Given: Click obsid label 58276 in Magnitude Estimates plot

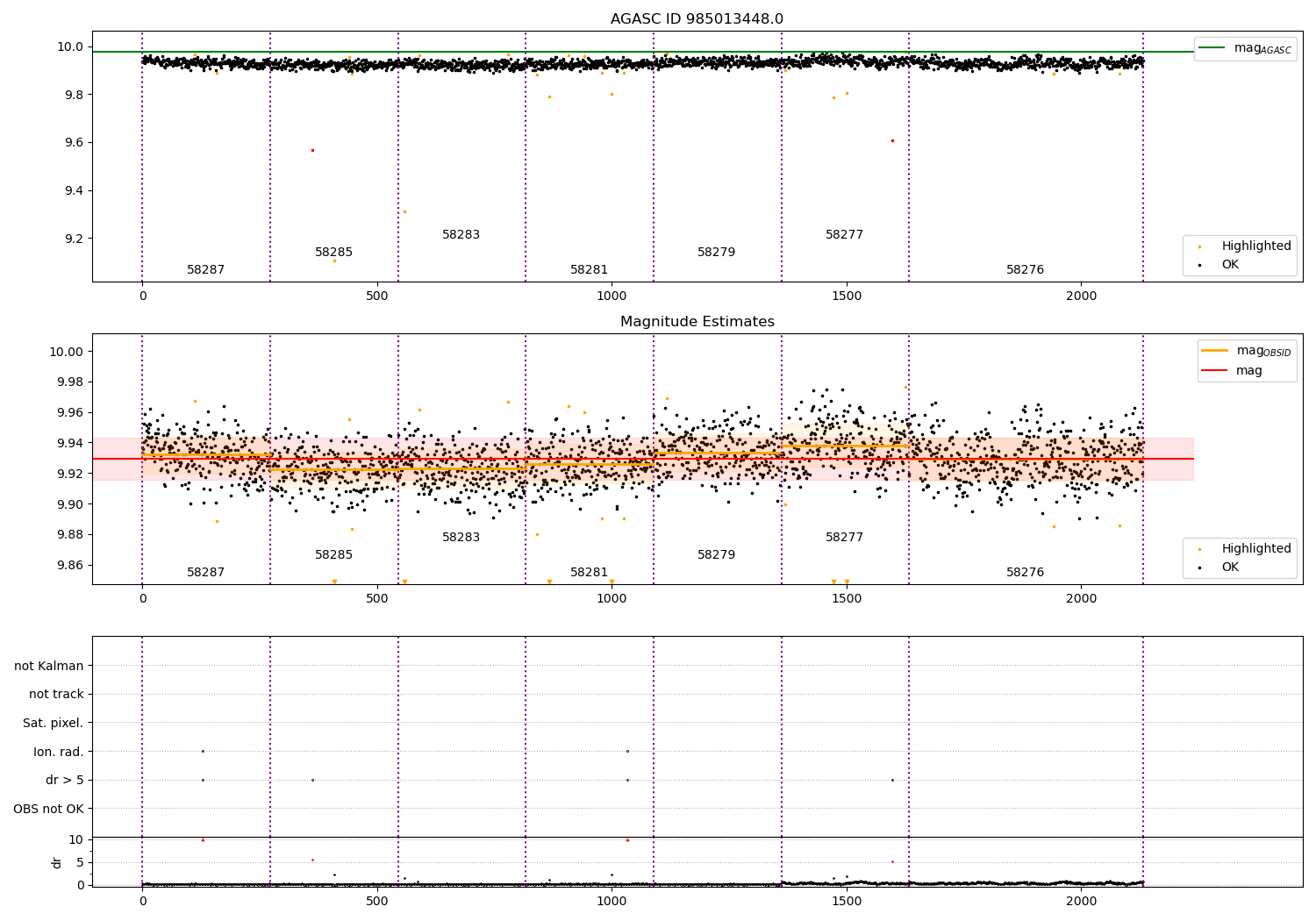Looking at the screenshot, I should (1026, 573).
